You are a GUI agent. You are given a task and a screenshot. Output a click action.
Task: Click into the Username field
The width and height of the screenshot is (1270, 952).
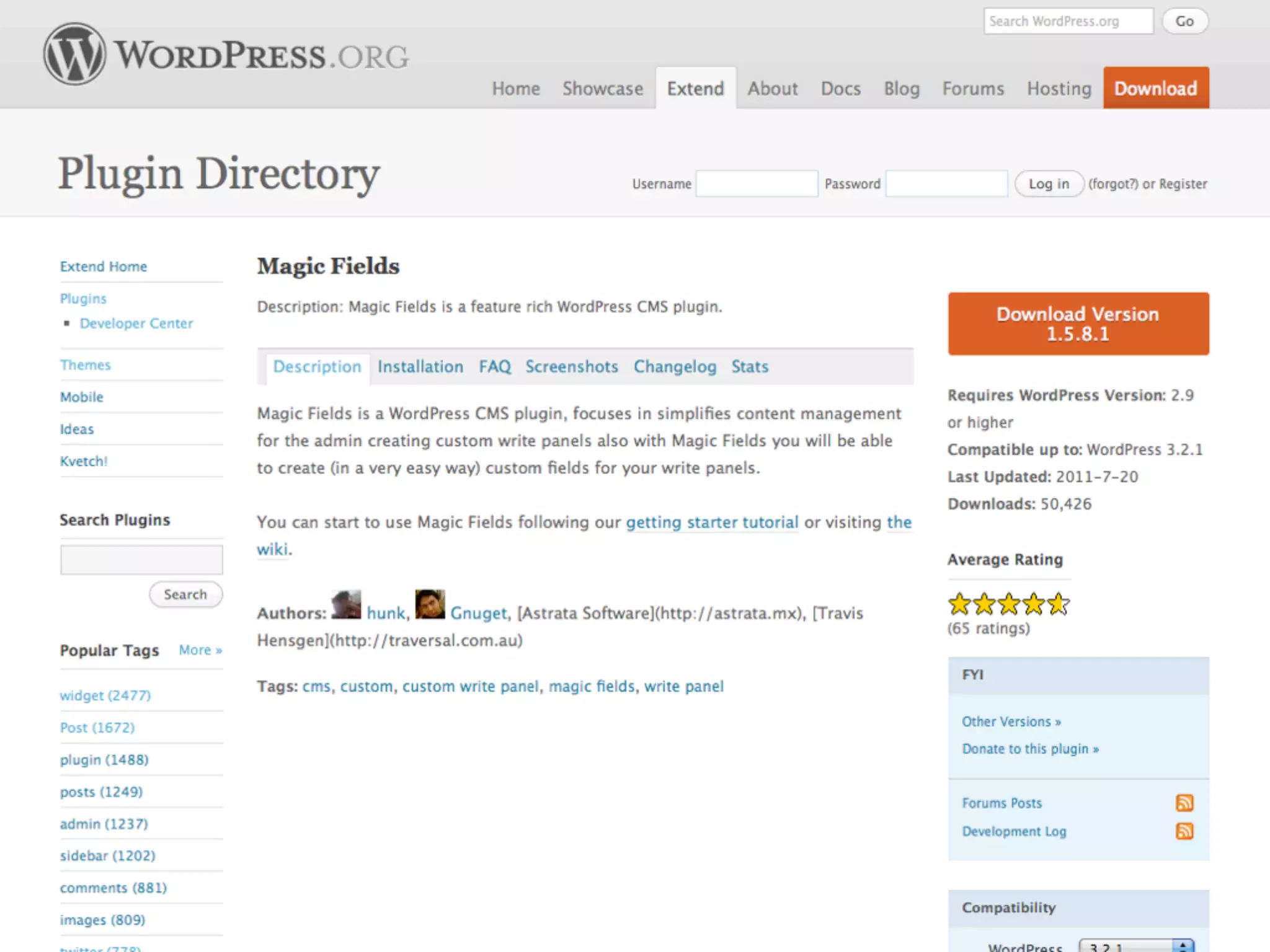click(x=756, y=183)
